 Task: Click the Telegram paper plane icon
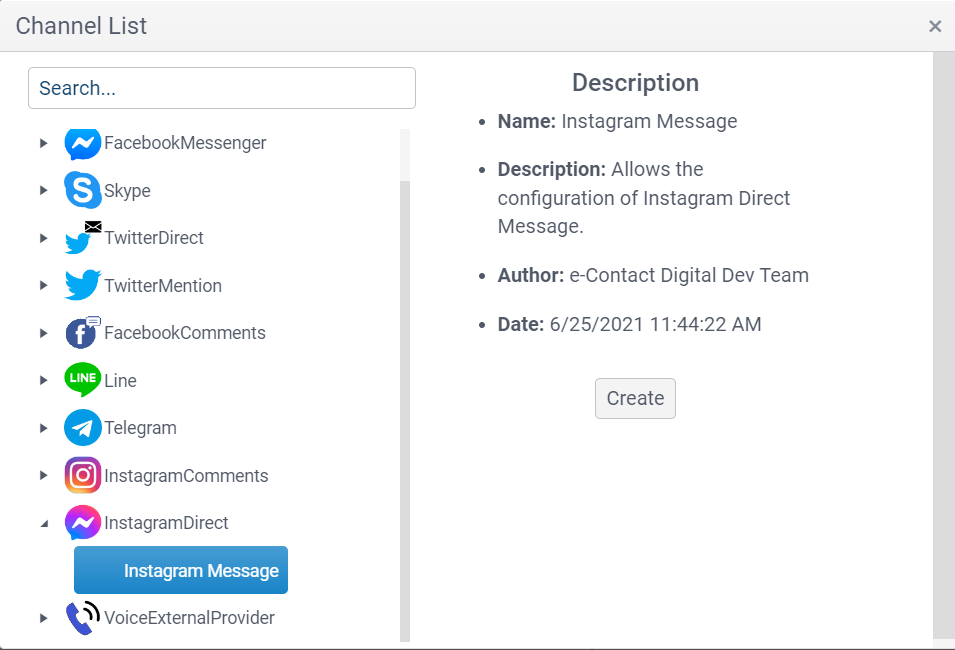coord(83,428)
